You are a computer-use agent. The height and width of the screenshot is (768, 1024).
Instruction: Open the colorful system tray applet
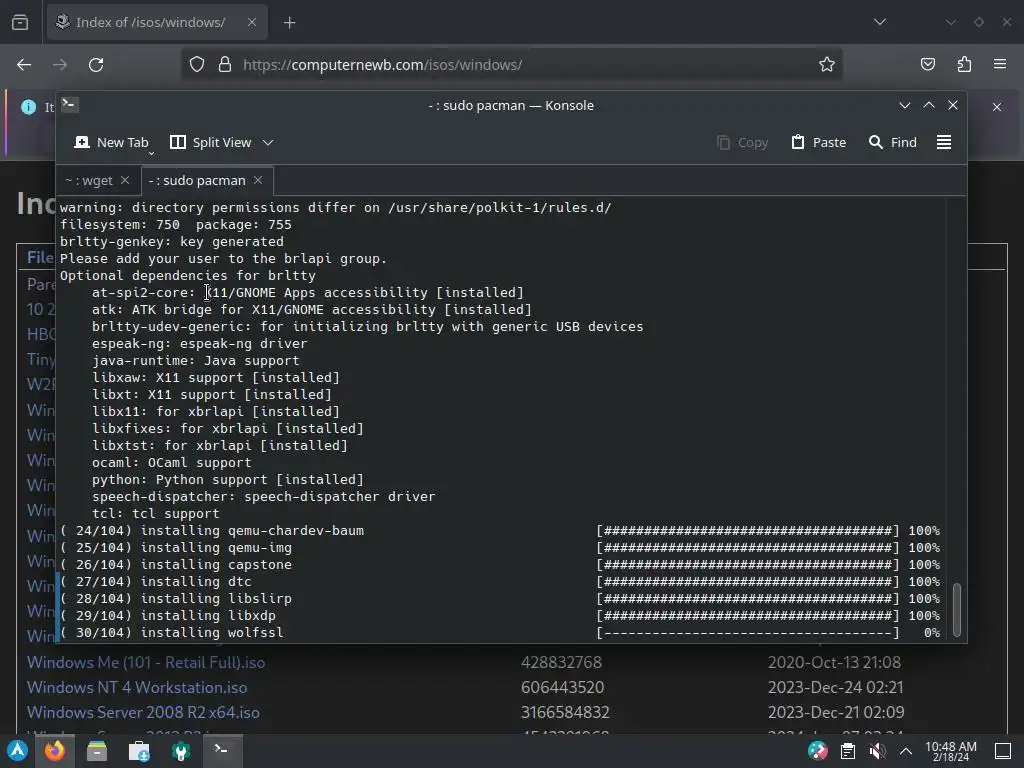(x=818, y=751)
